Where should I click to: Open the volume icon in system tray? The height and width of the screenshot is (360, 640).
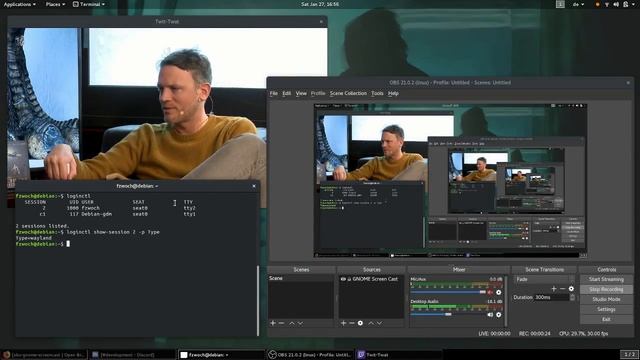616,4
